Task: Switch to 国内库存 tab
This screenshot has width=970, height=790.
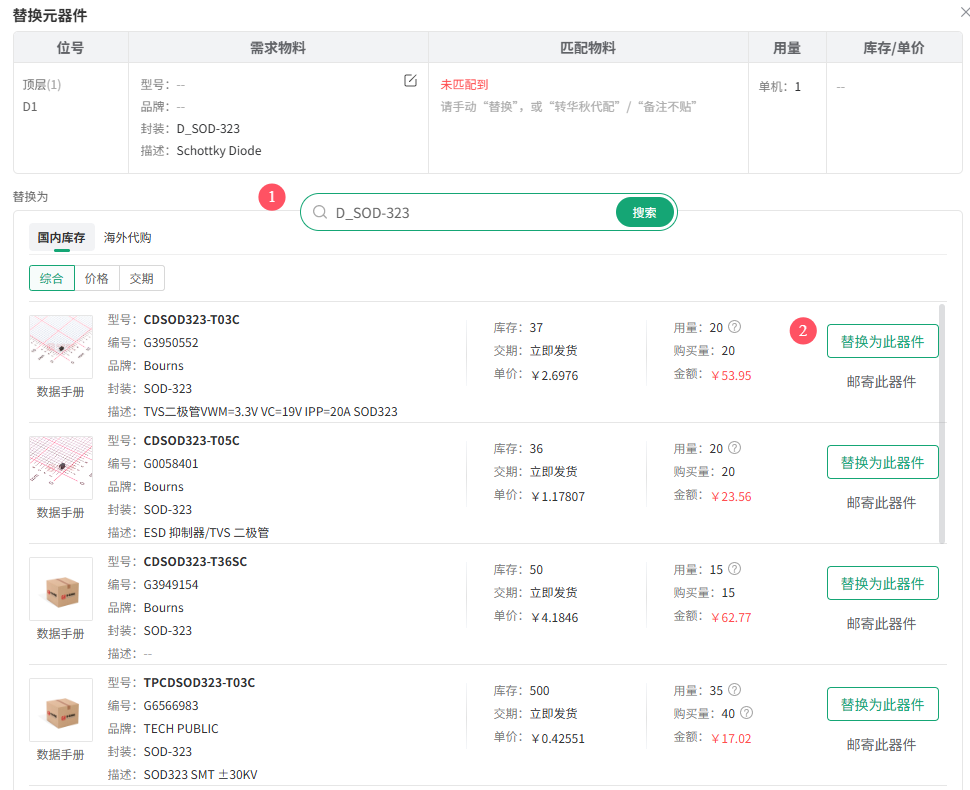Action: click(x=61, y=237)
